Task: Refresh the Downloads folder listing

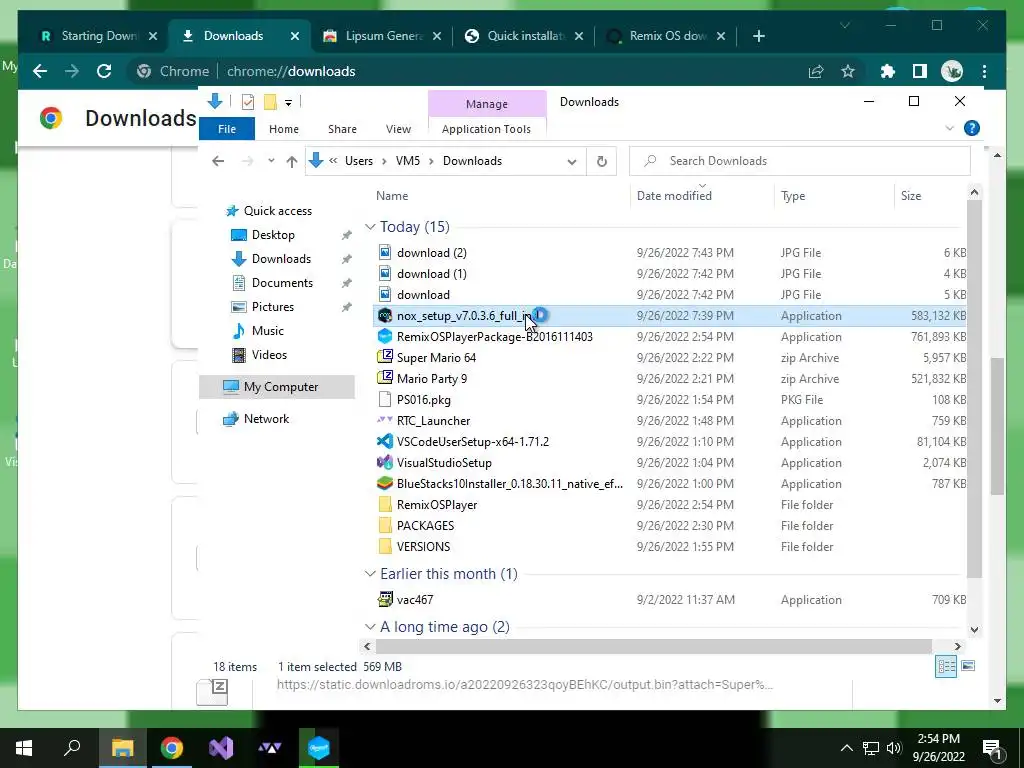Action: pos(601,161)
